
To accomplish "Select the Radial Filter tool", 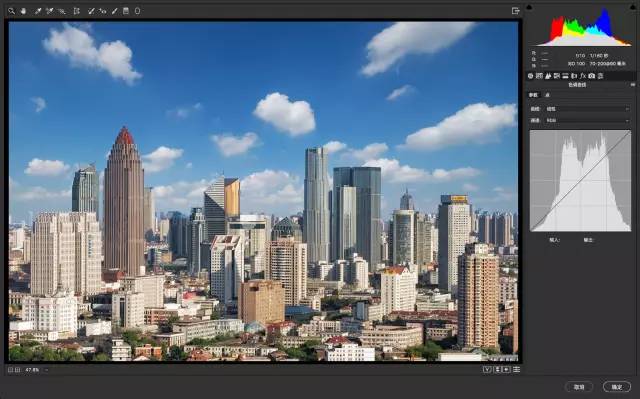I will click(x=138, y=11).
